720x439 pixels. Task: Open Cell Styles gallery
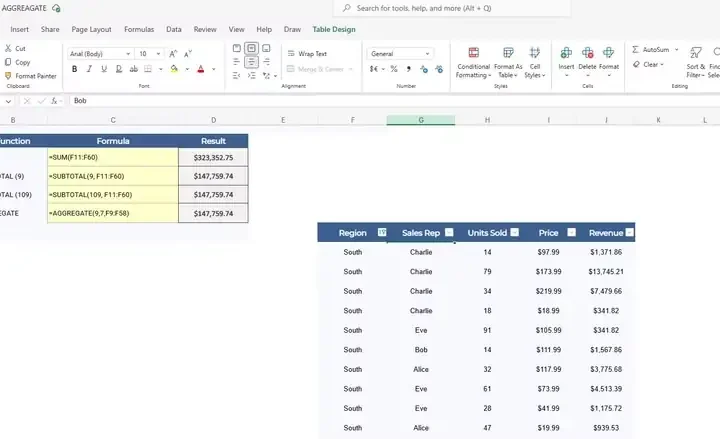click(x=534, y=62)
